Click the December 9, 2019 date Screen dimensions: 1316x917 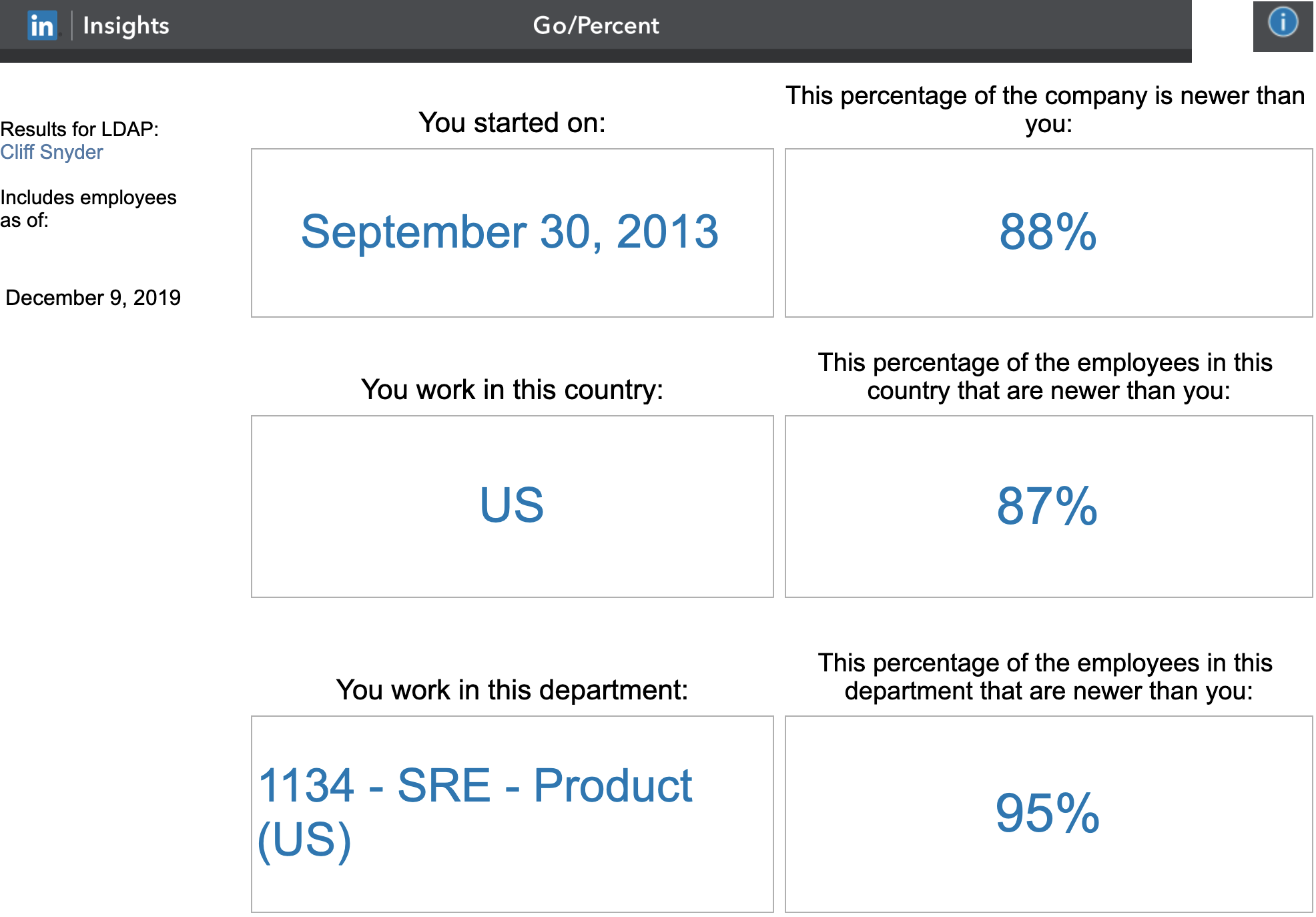coord(93,298)
